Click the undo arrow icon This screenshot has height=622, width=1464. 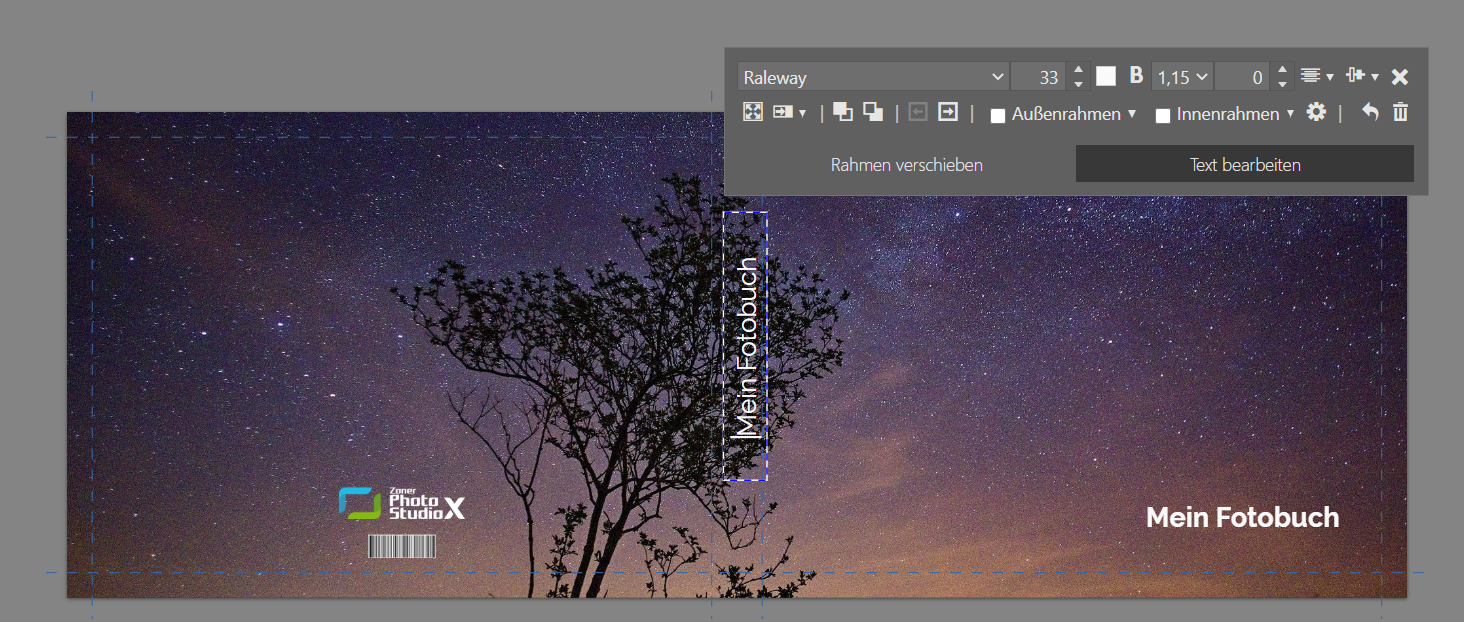[1370, 112]
